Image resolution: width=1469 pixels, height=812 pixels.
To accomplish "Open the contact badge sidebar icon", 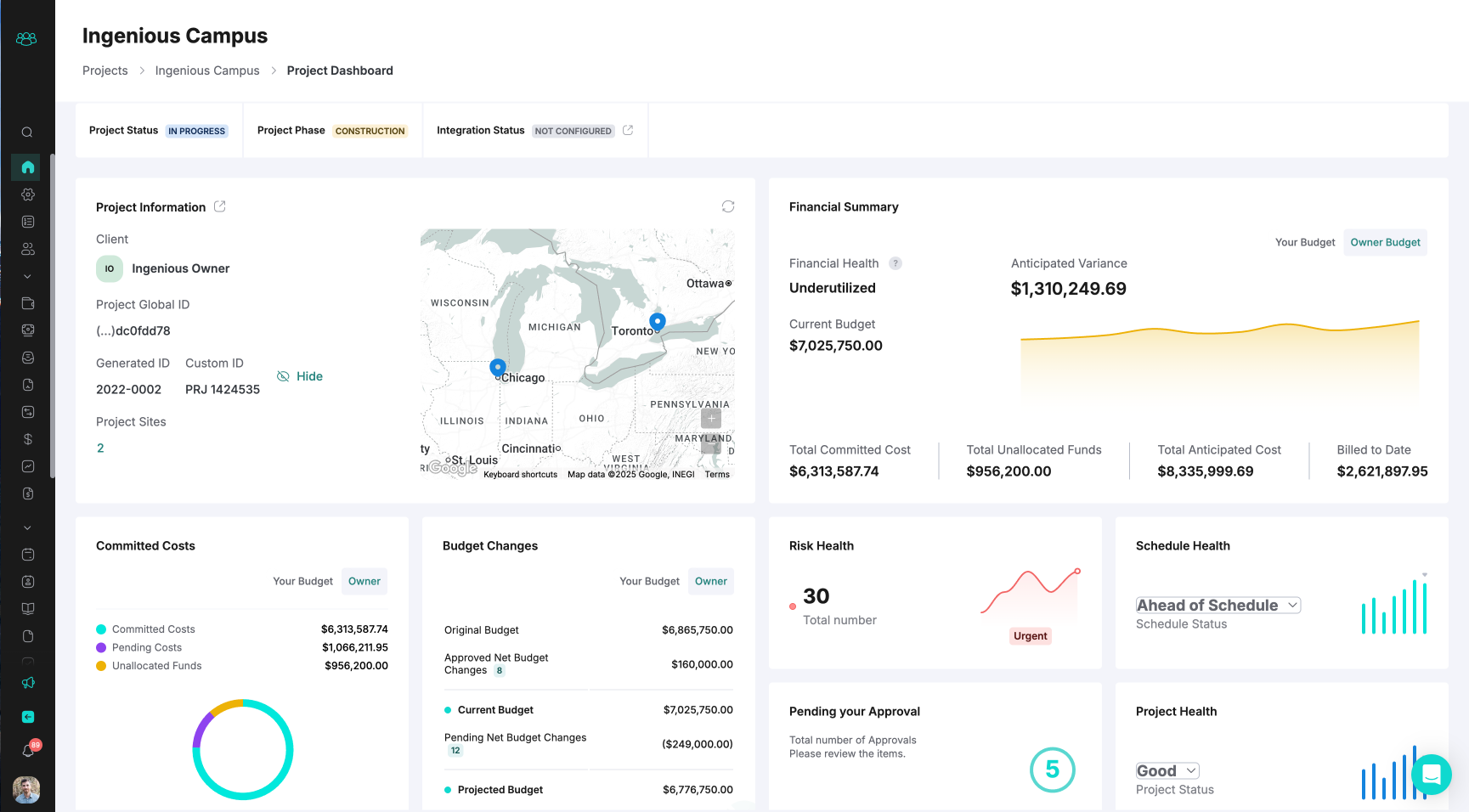I will pos(27,582).
